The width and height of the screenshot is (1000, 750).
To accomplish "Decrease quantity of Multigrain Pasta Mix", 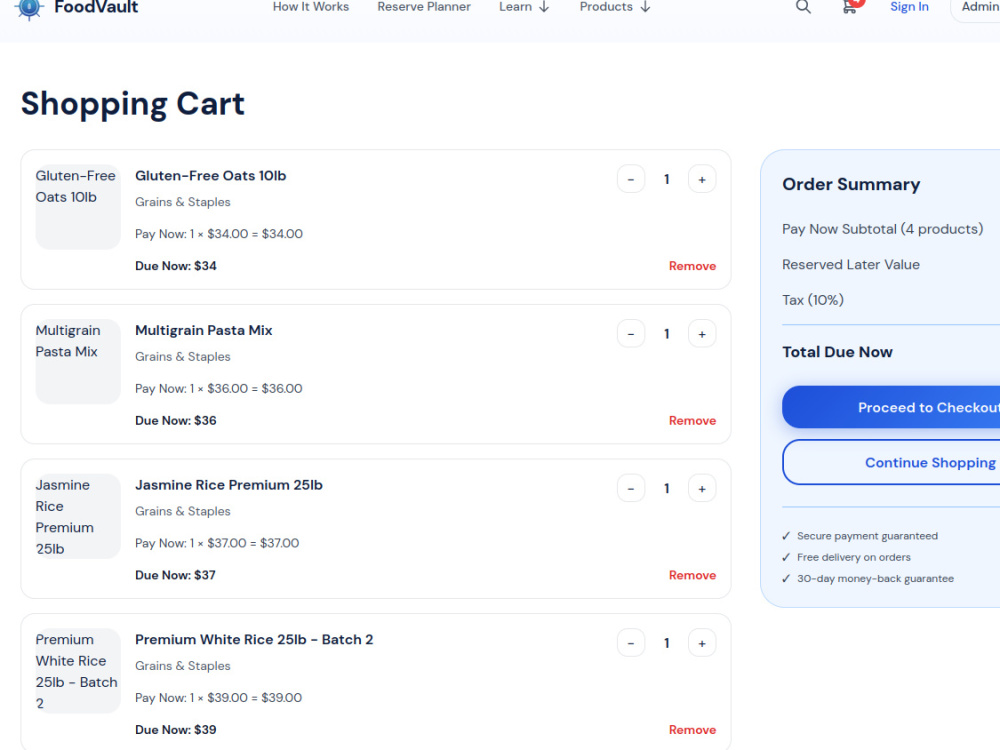I will click(631, 334).
